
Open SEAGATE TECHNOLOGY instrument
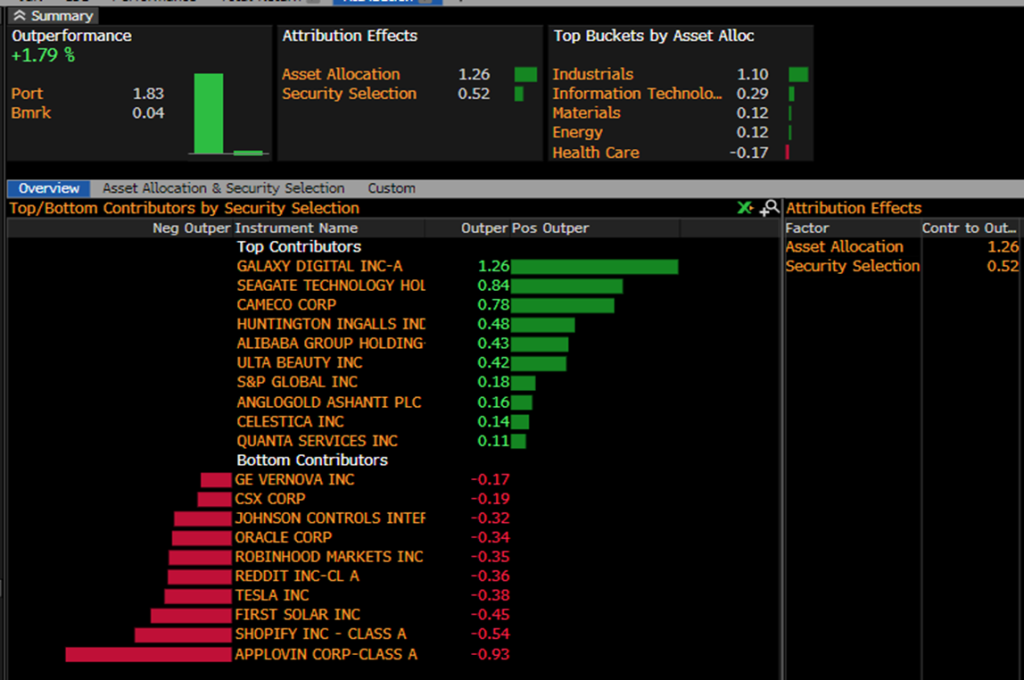click(x=330, y=286)
